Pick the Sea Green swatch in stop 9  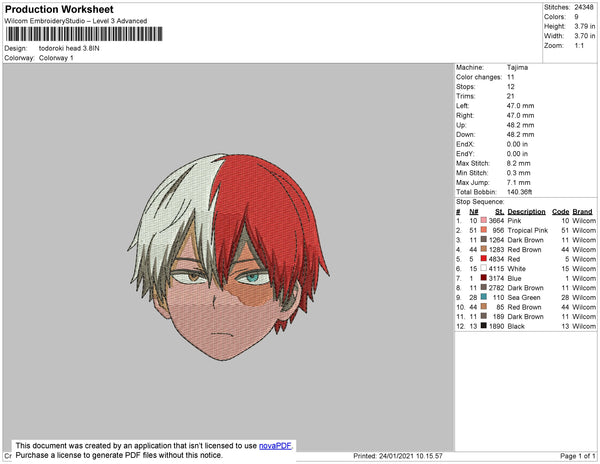(484, 297)
